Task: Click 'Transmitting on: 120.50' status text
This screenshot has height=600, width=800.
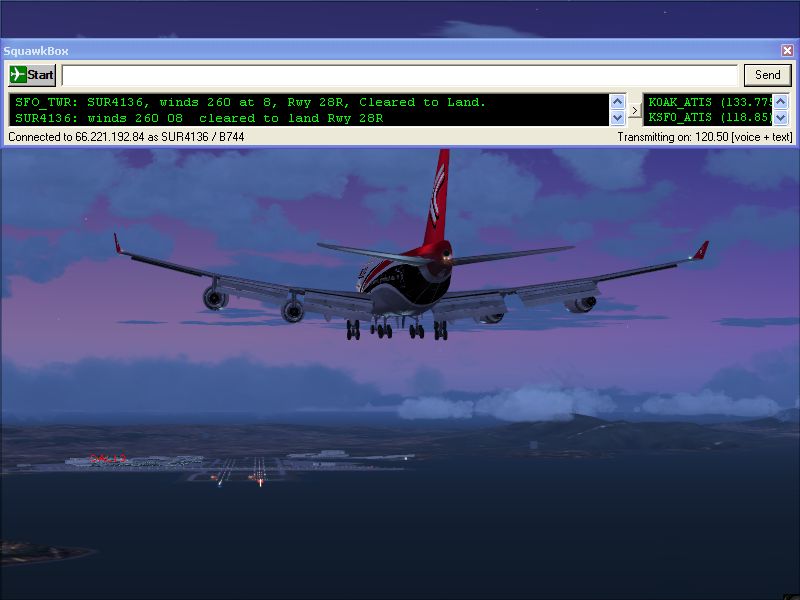Action: (x=705, y=137)
